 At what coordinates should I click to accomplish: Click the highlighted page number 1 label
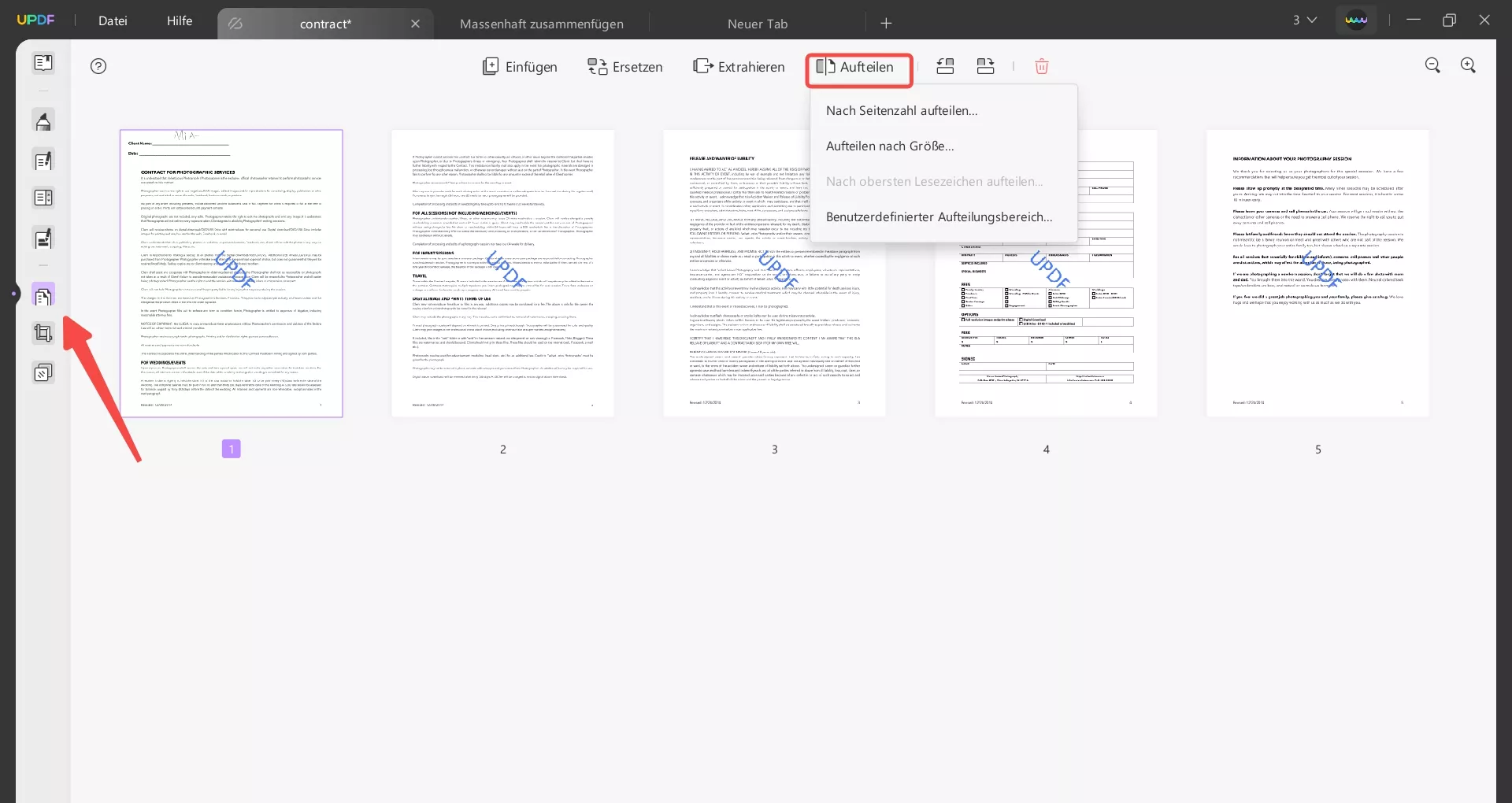pos(232,449)
